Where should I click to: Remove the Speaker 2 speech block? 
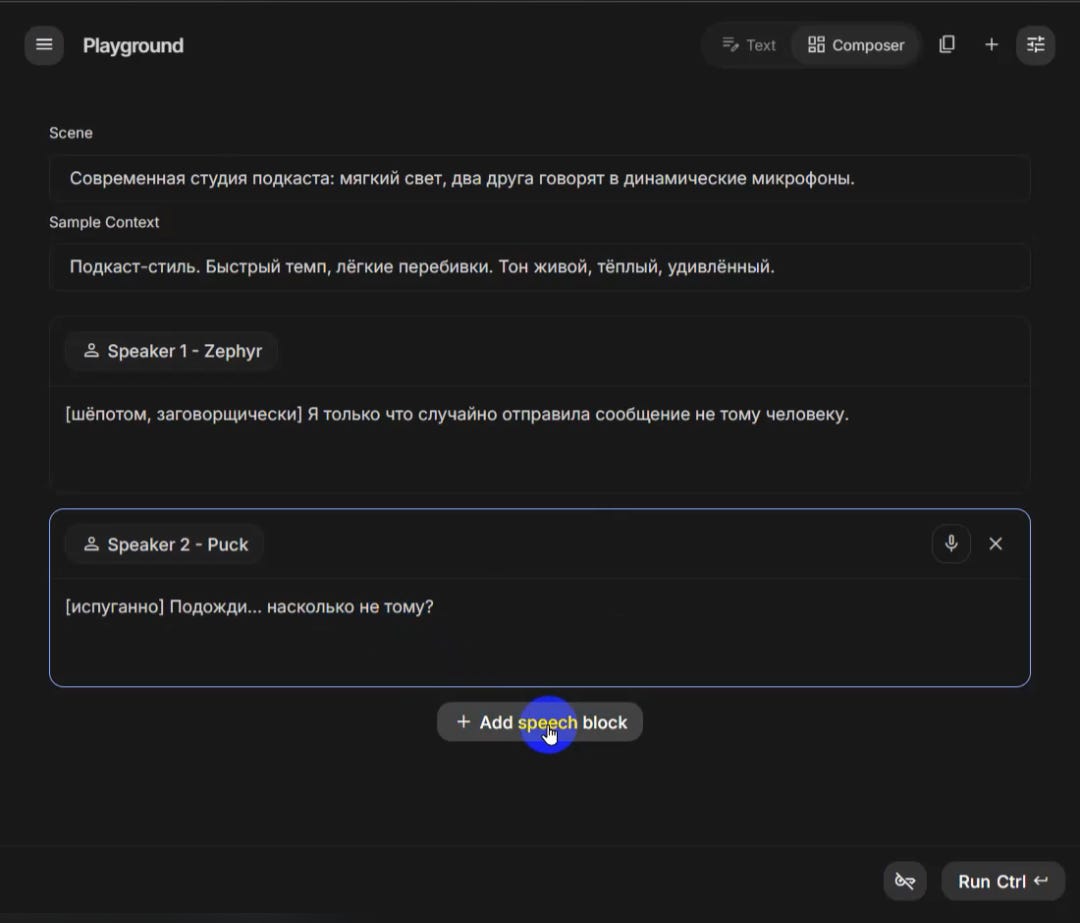click(x=995, y=544)
